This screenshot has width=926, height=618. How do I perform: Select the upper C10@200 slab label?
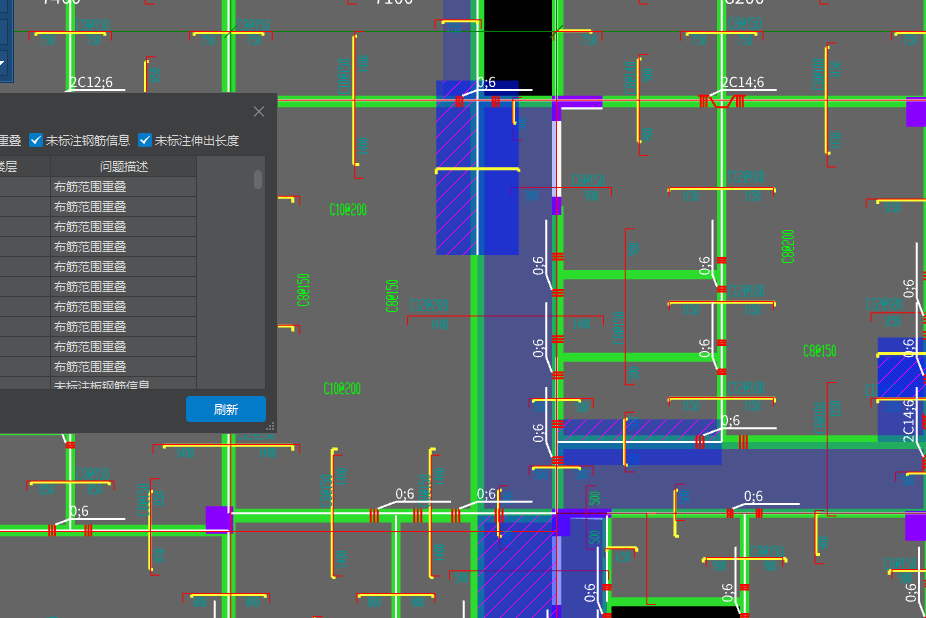tap(348, 210)
